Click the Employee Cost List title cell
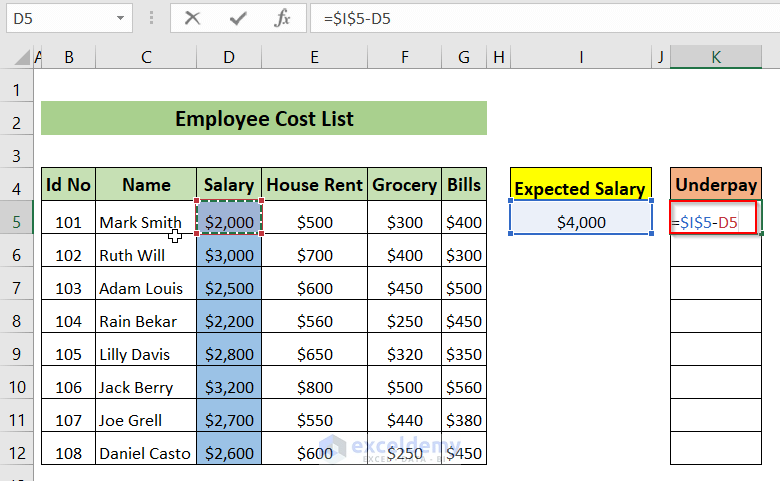780x481 pixels. [264, 118]
